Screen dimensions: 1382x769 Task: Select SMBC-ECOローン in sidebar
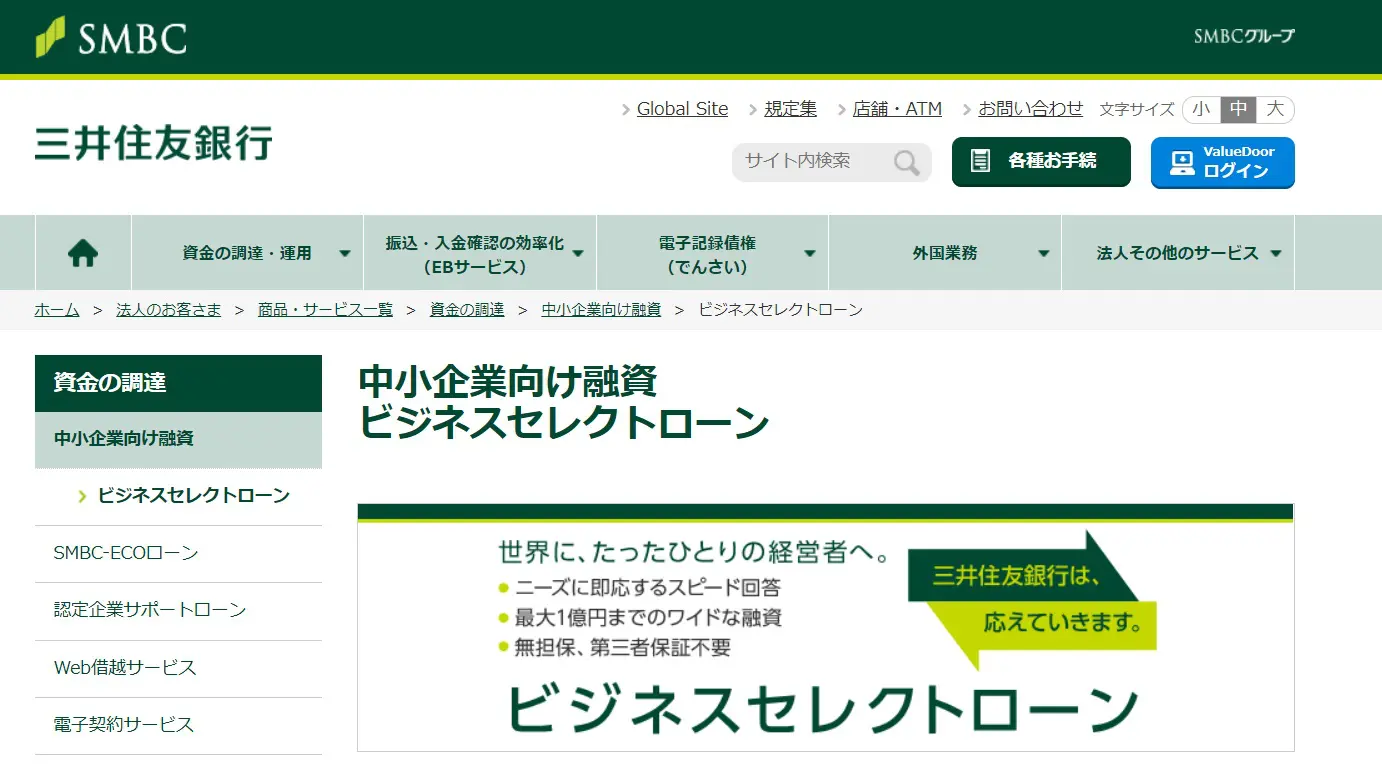tap(126, 553)
